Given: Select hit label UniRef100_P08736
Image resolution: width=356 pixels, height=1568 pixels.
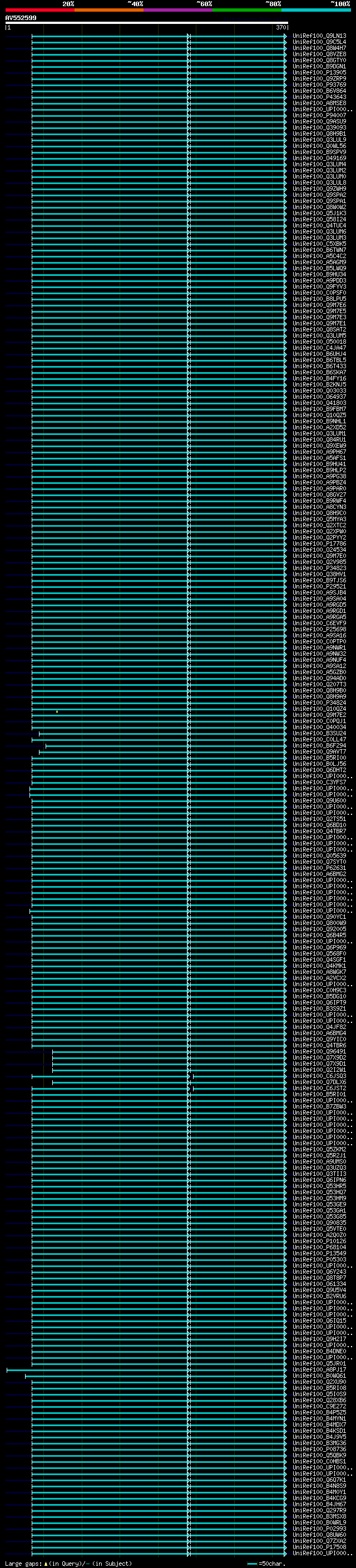Looking at the screenshot, I should pyautogui.click(x=319, y=1449).
